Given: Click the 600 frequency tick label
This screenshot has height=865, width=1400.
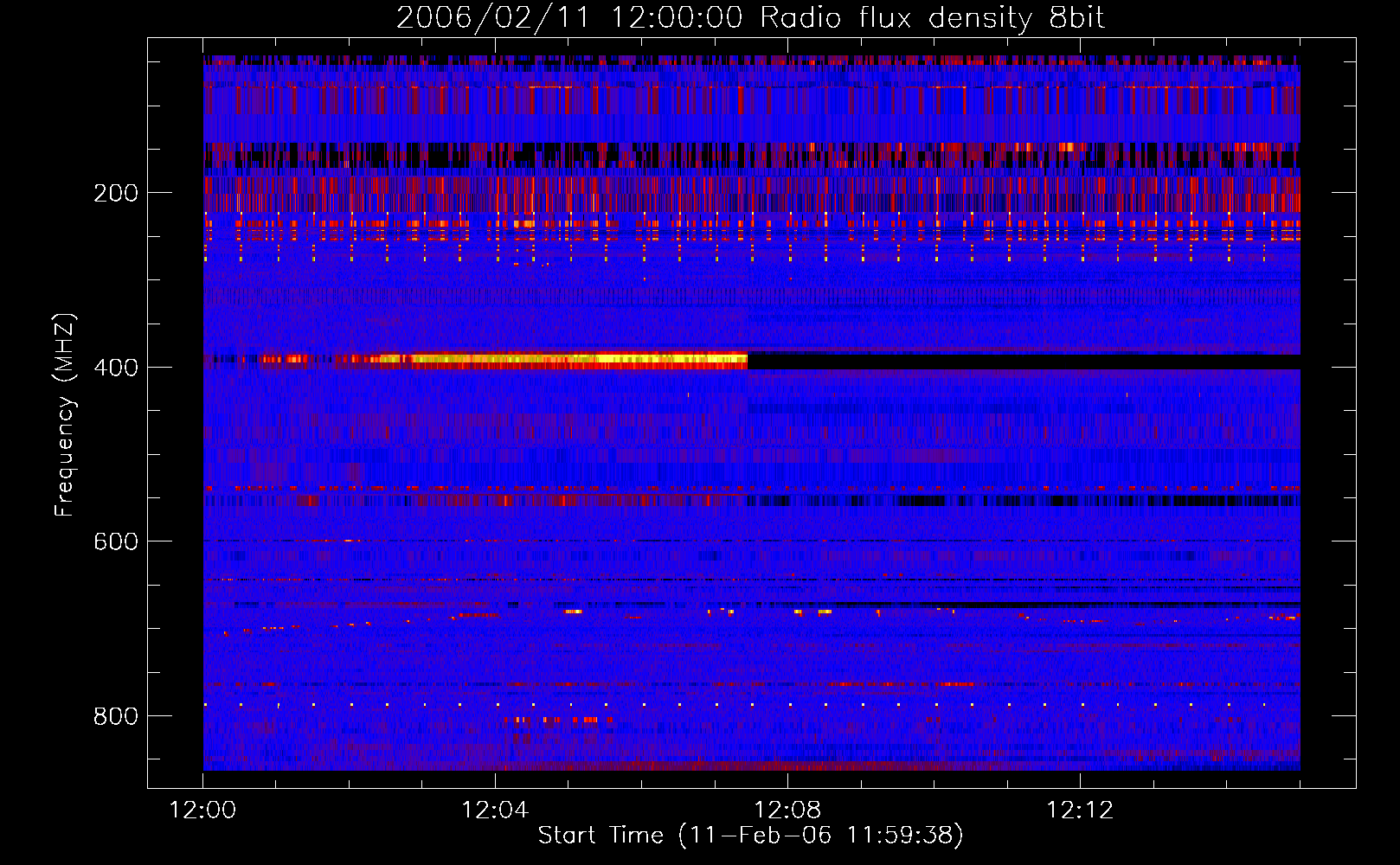Looking at the screenshot, I should tap(116, 541).
